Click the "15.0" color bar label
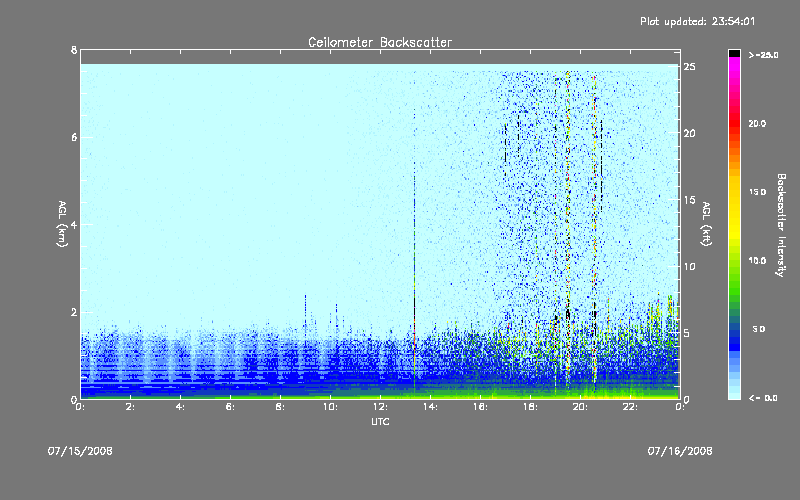Screen dimensions: 800x500 (757, 192)
